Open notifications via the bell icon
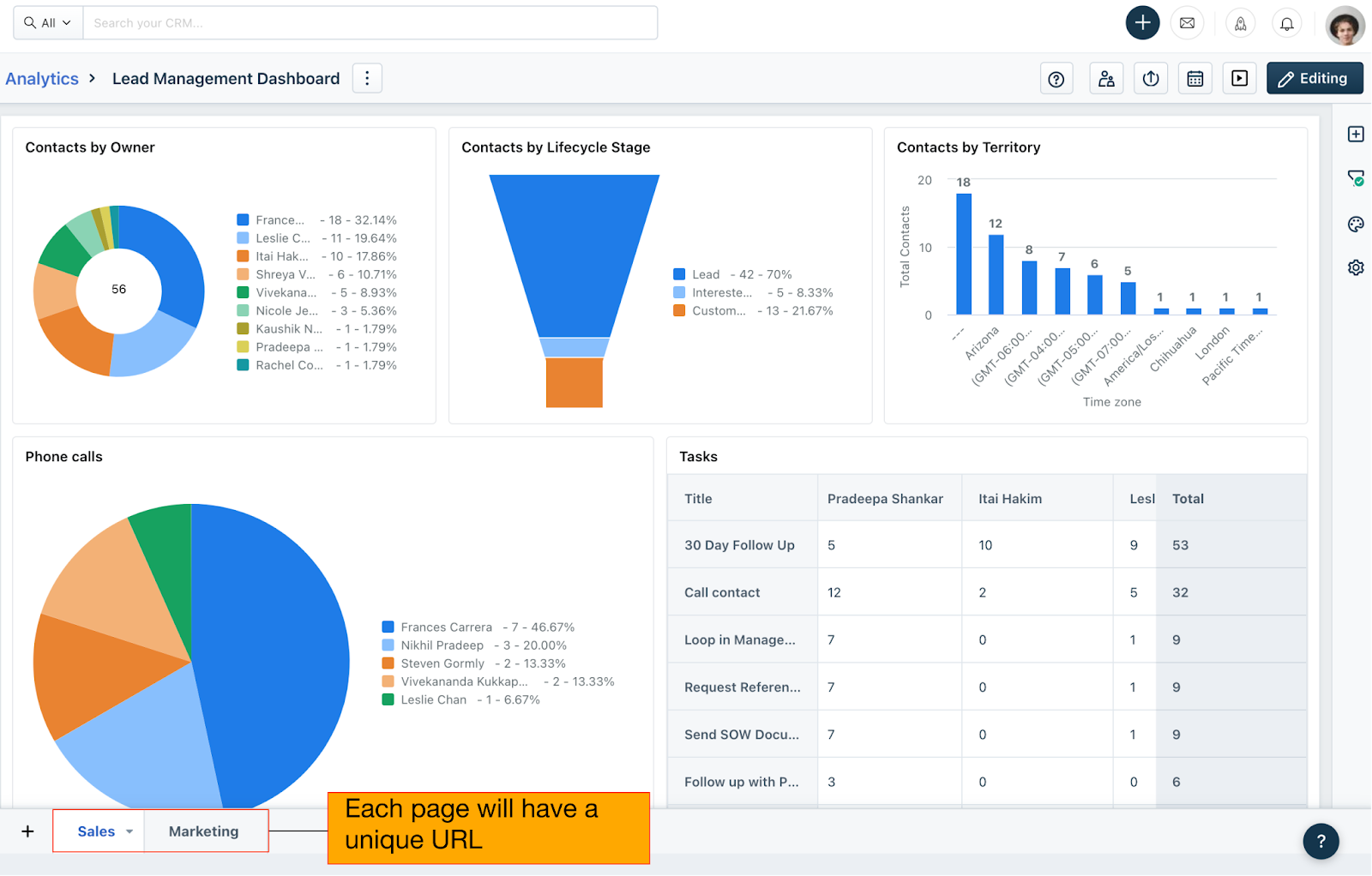 pyautogui.click(x=1286, y=23)
